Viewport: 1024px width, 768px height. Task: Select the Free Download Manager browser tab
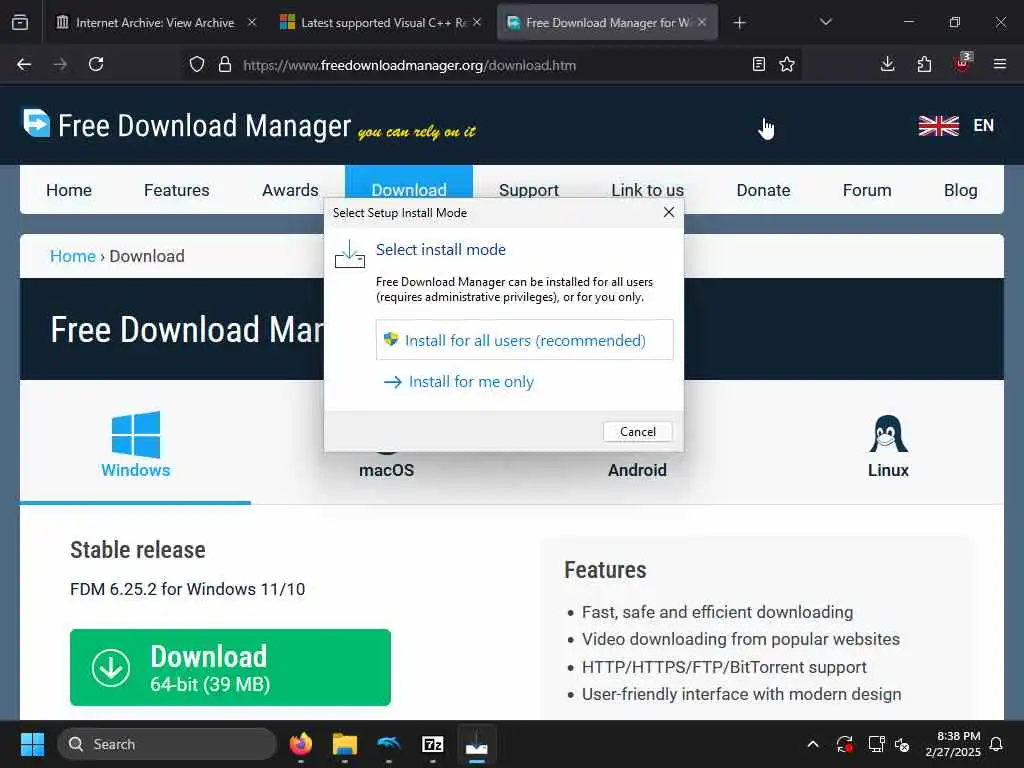(x=607, y=23)
